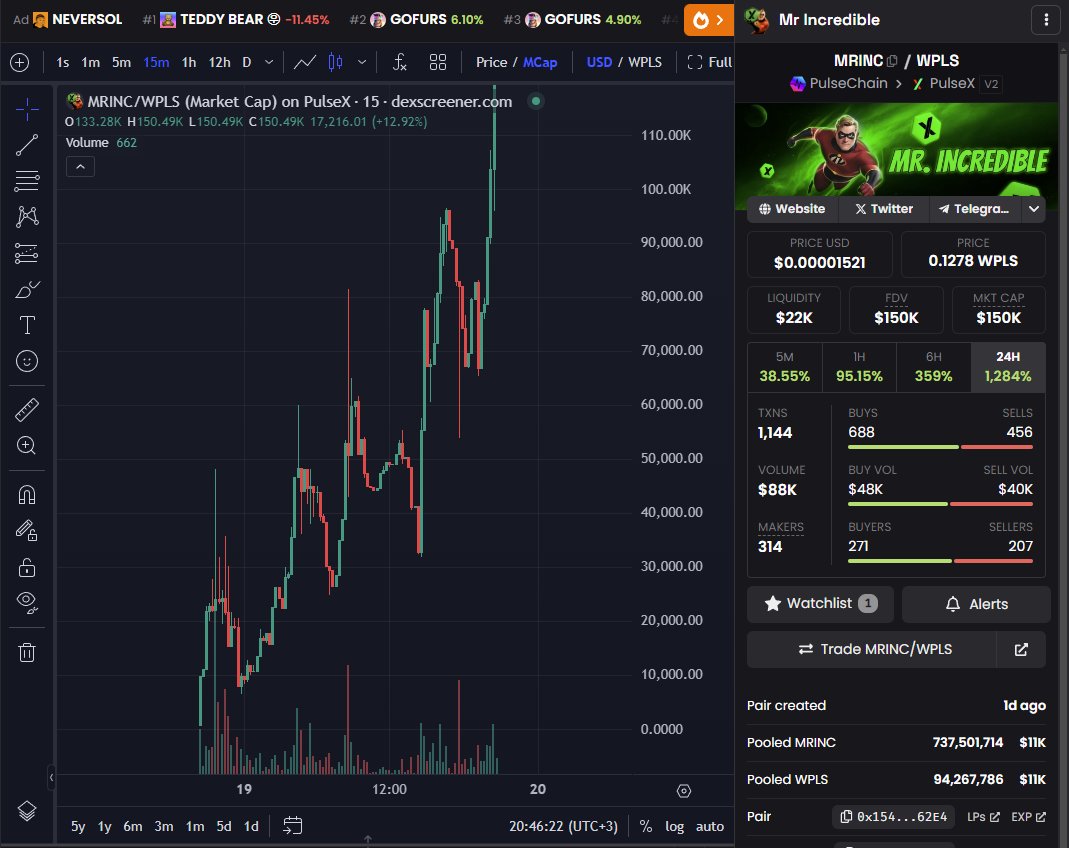The image size is (1069, 848).
Task: Select the 1H stats tab
Action: tap(859, 367)
